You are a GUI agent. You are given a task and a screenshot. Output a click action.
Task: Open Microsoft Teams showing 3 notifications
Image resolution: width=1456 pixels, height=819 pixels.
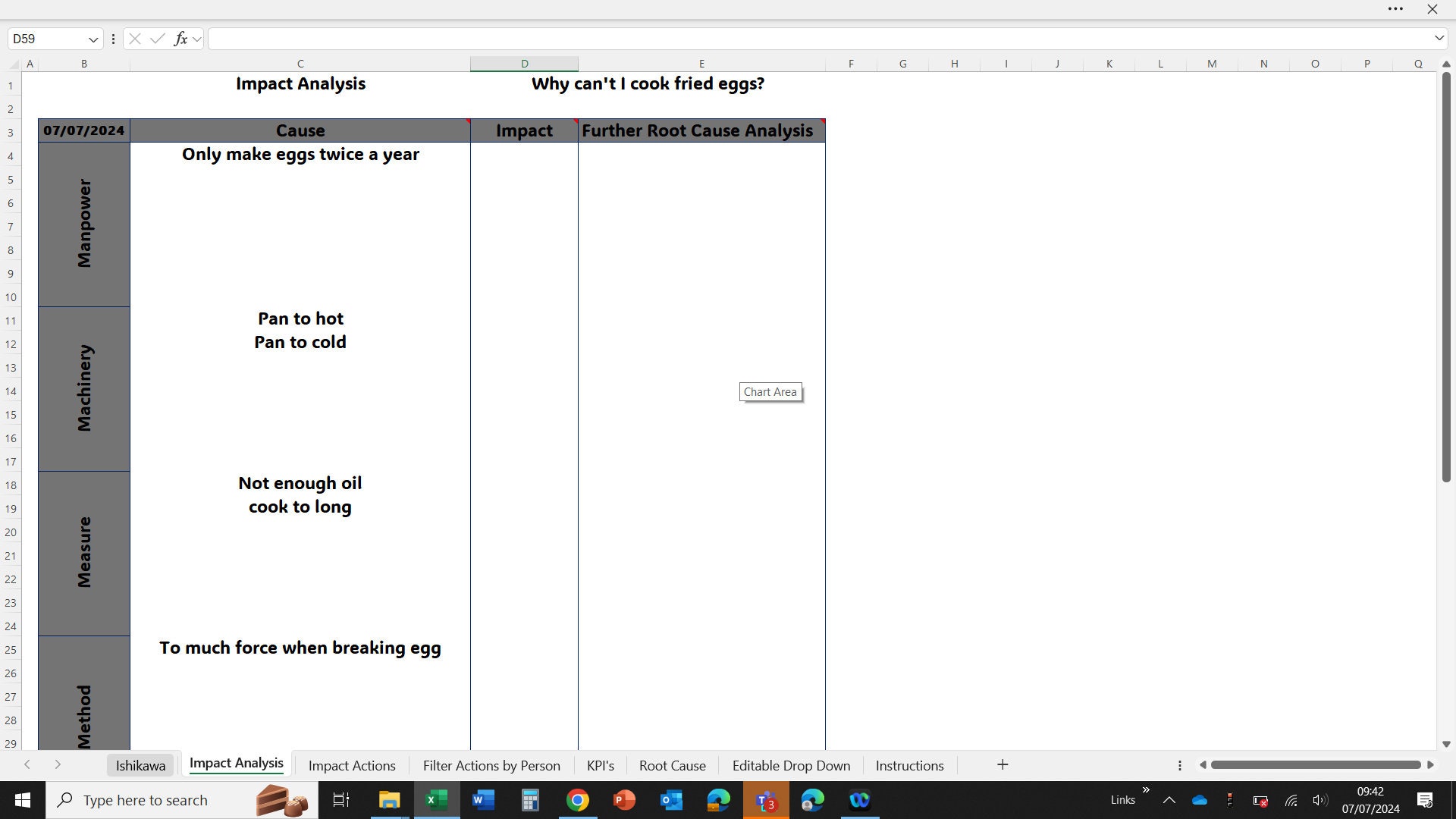767,800
